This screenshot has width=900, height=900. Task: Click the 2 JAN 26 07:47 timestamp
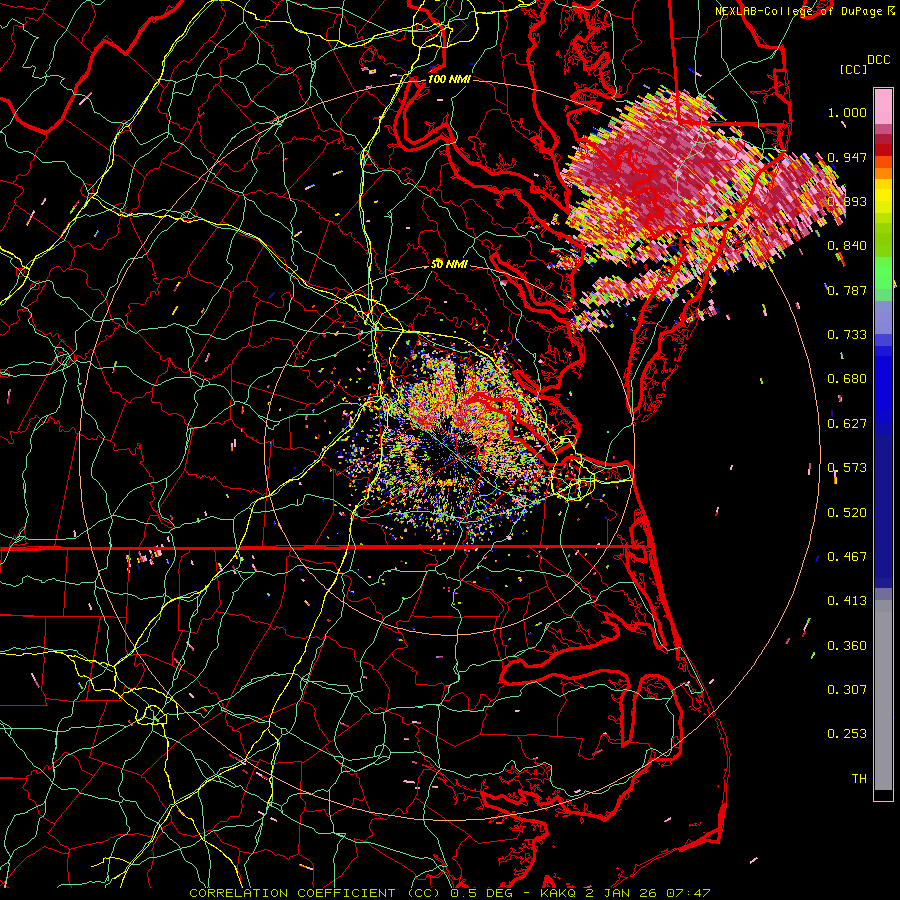pyautogui.click(x=647, y=893)
